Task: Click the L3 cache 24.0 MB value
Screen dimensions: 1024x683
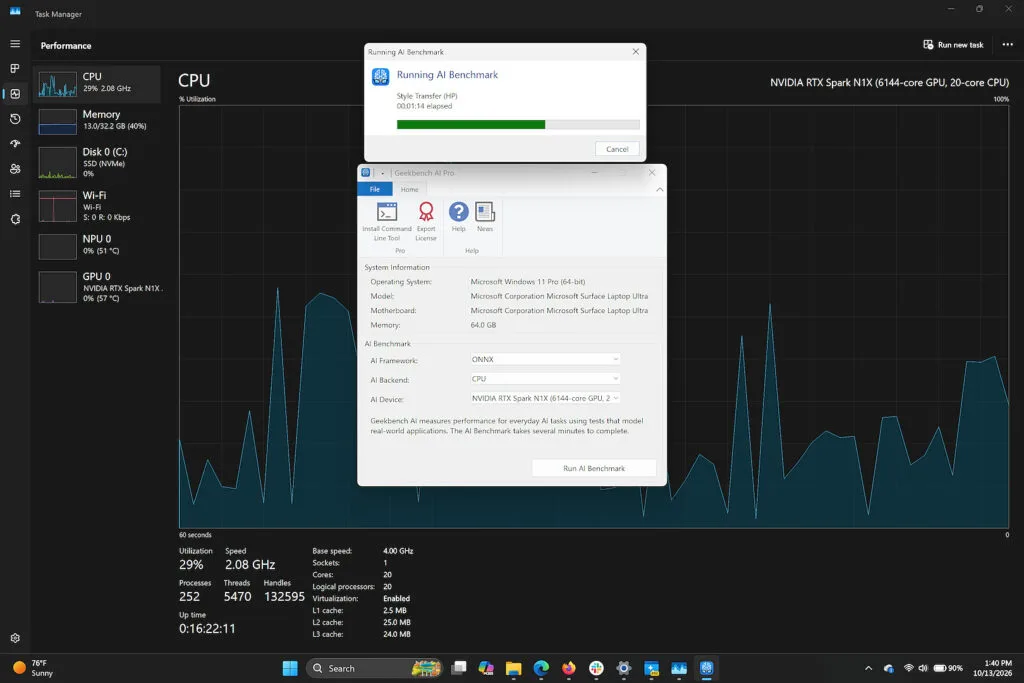Action: click(x=396, y=634)
